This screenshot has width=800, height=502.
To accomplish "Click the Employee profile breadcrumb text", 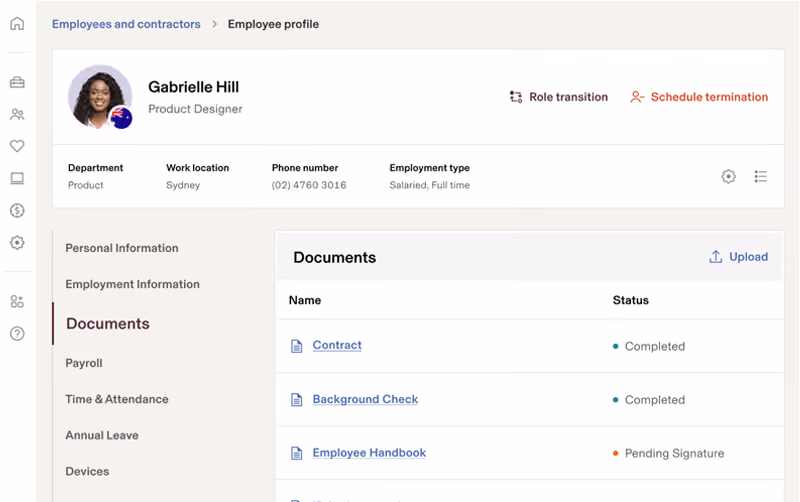I will [x=273, y=24].
